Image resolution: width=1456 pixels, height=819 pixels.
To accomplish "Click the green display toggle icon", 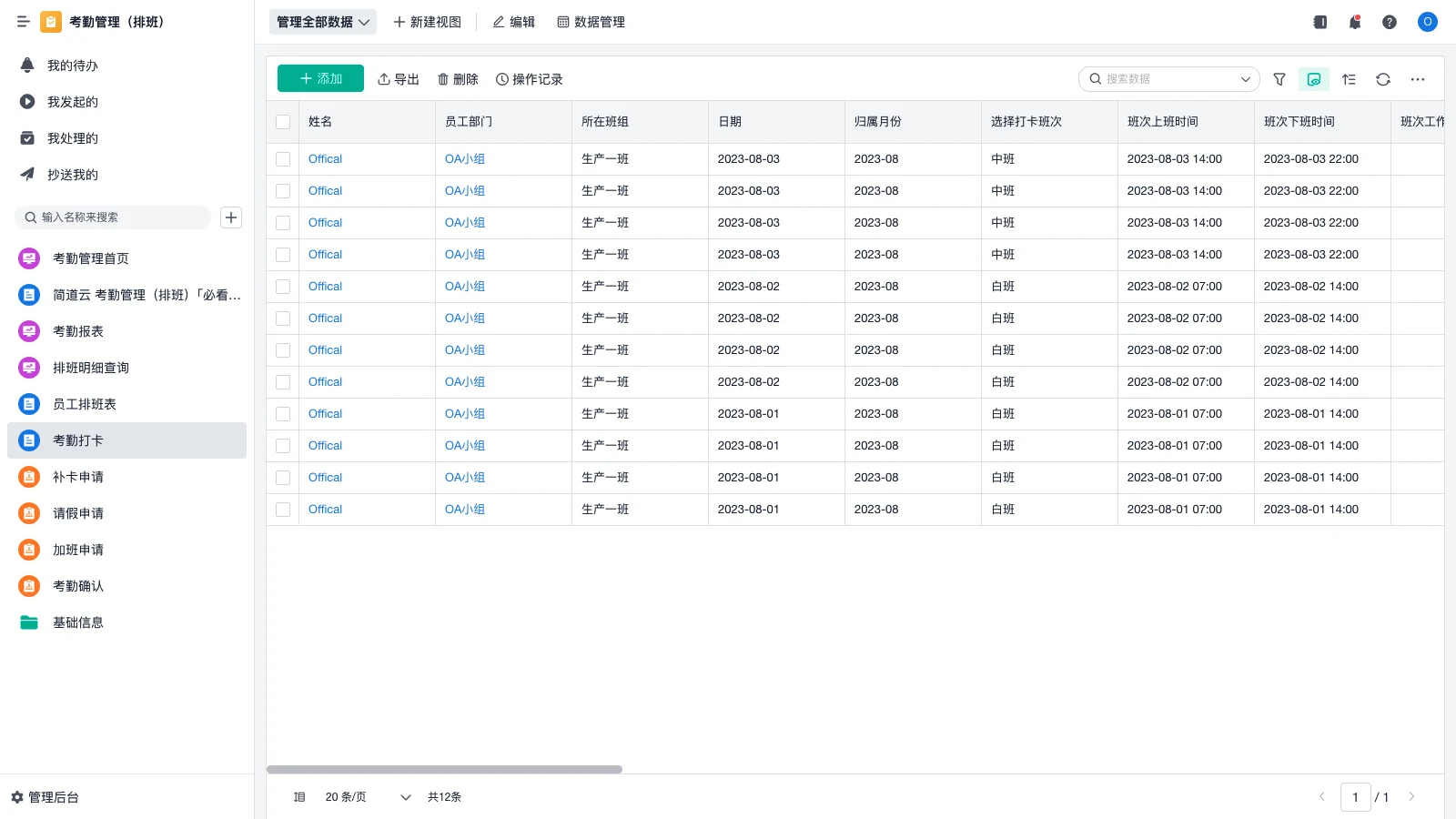I will 1313,79.
